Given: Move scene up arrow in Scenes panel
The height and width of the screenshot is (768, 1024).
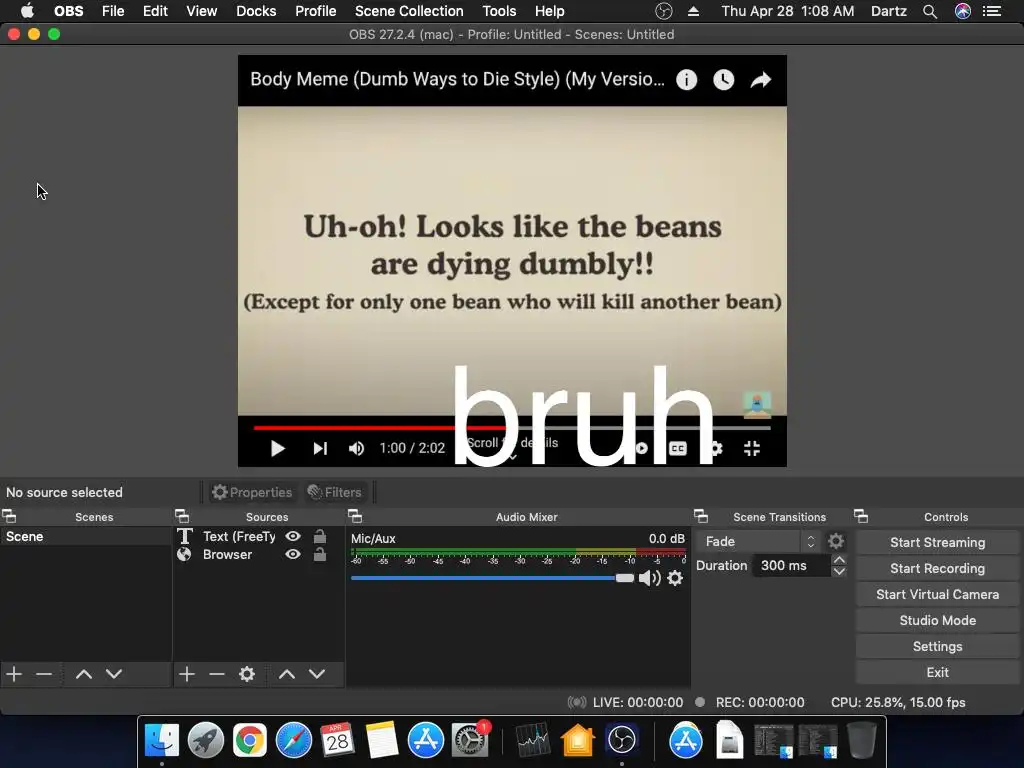Looking at the screenshot, I should click(84, 674).
